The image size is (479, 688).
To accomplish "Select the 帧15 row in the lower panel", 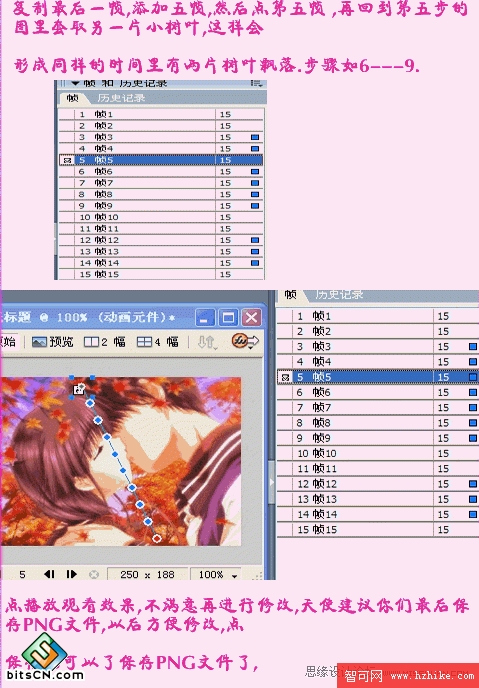I will coord(378,530).
